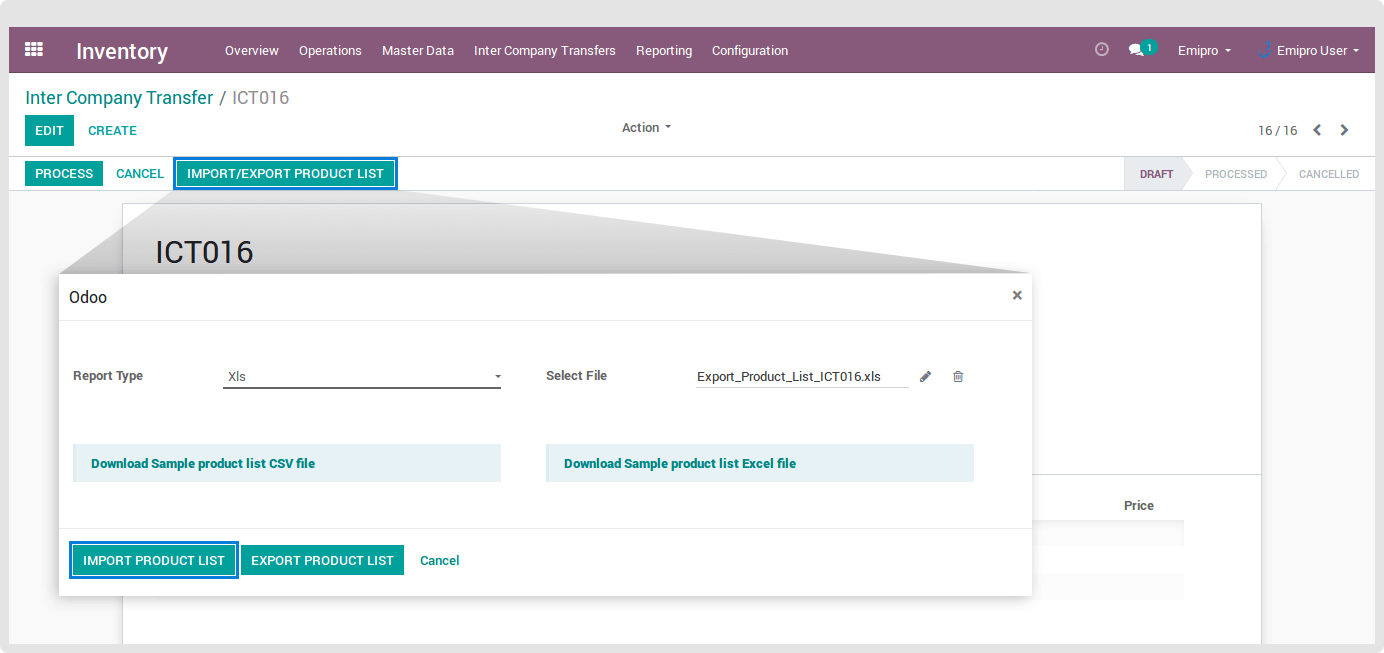Open the Action dropdown menu
This screenshot has height=653, width=1384.
tap(646, 128)
